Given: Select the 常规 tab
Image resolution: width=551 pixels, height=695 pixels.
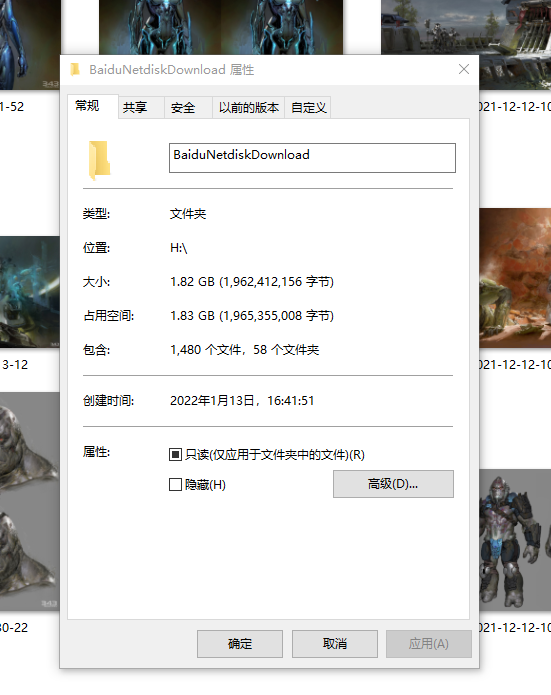Looking at the screenshot, I should (x=87, y=106).
